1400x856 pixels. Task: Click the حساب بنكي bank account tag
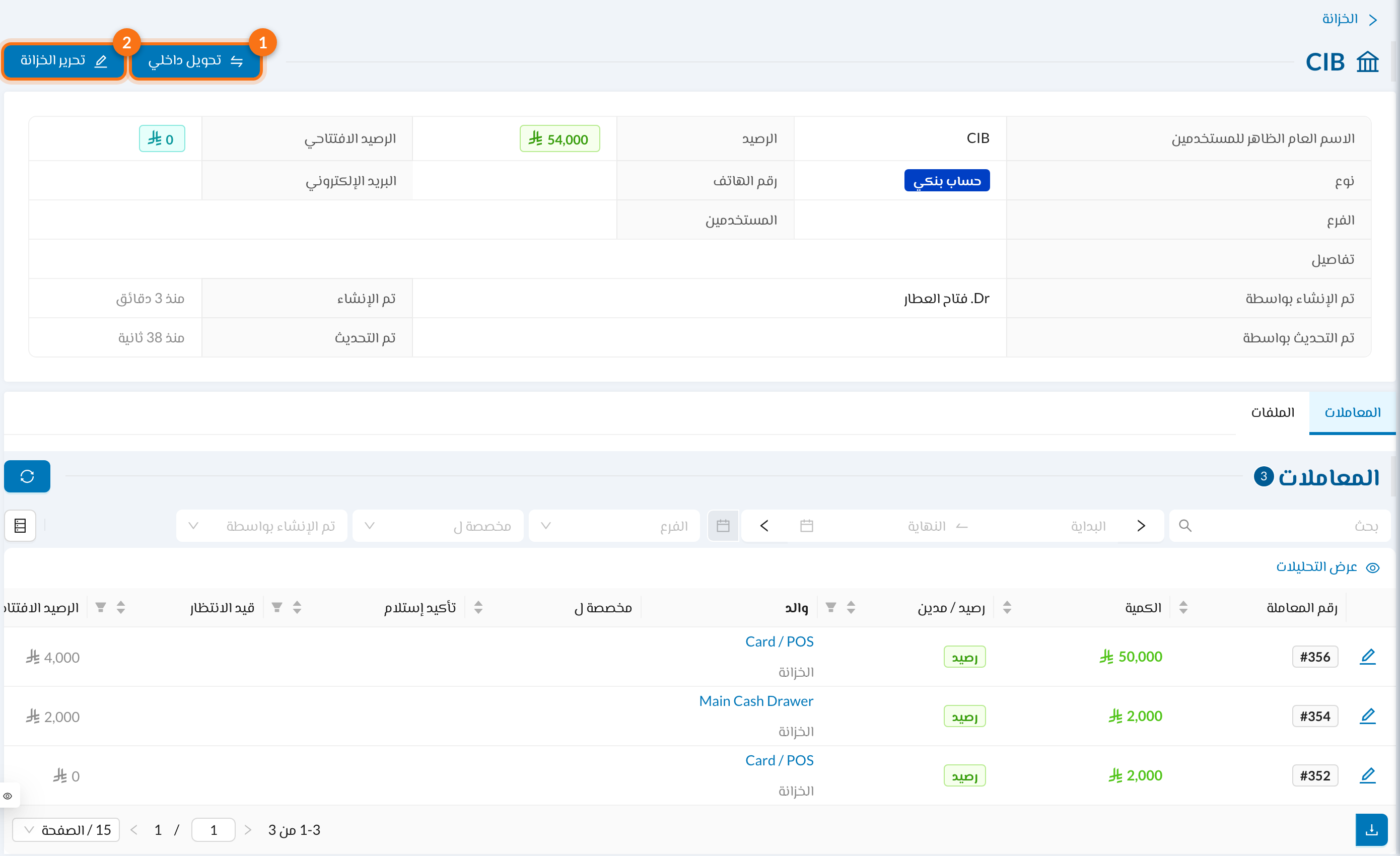click(947, 181)
